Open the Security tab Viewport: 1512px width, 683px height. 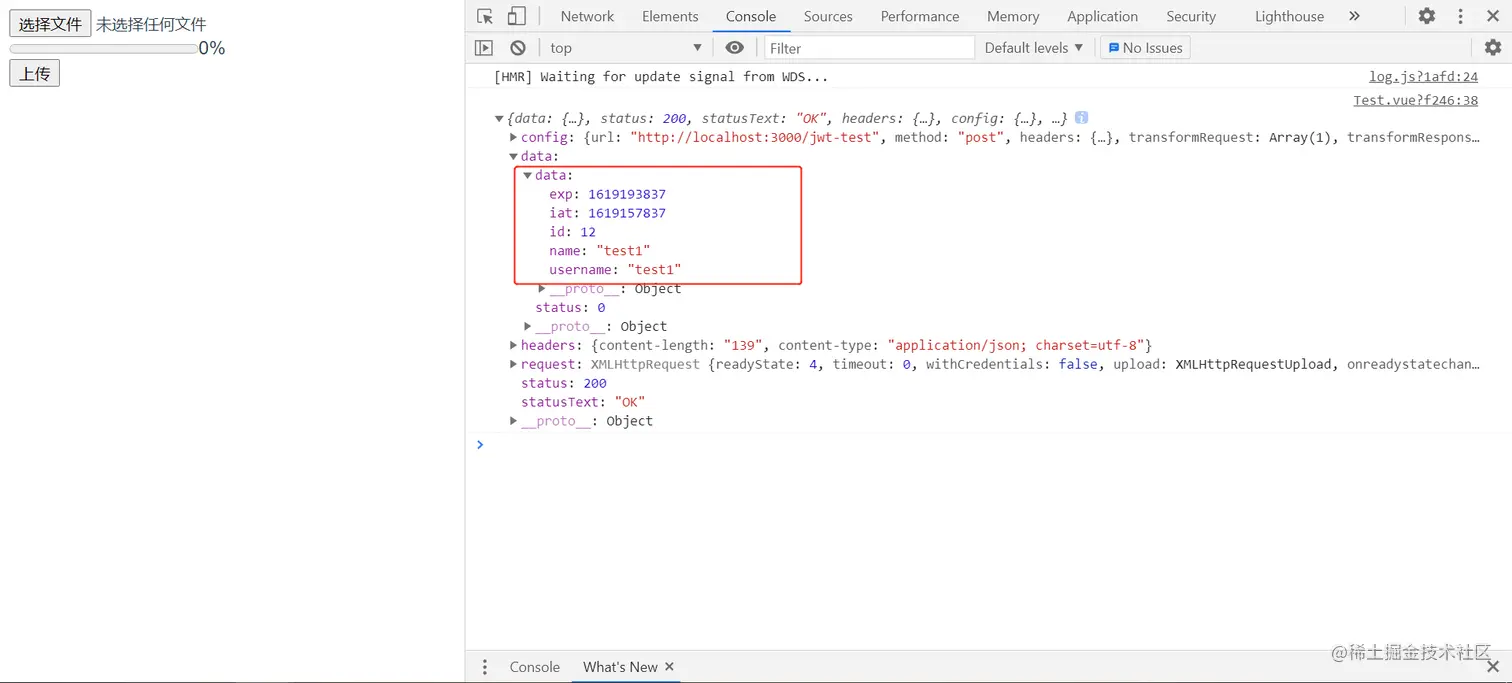coord(1191,16)
